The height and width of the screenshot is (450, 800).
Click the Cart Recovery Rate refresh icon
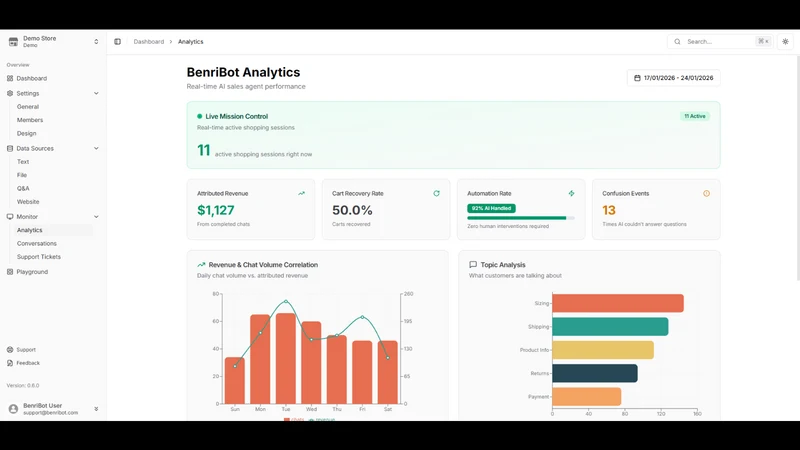pyautogui.click(x=436, y=193)
